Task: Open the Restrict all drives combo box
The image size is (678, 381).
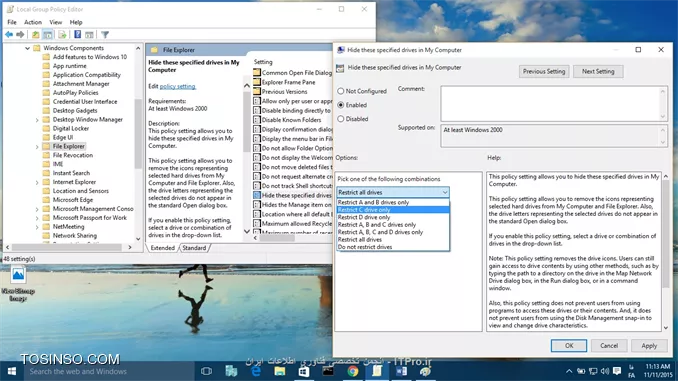Action: (393, 192)
